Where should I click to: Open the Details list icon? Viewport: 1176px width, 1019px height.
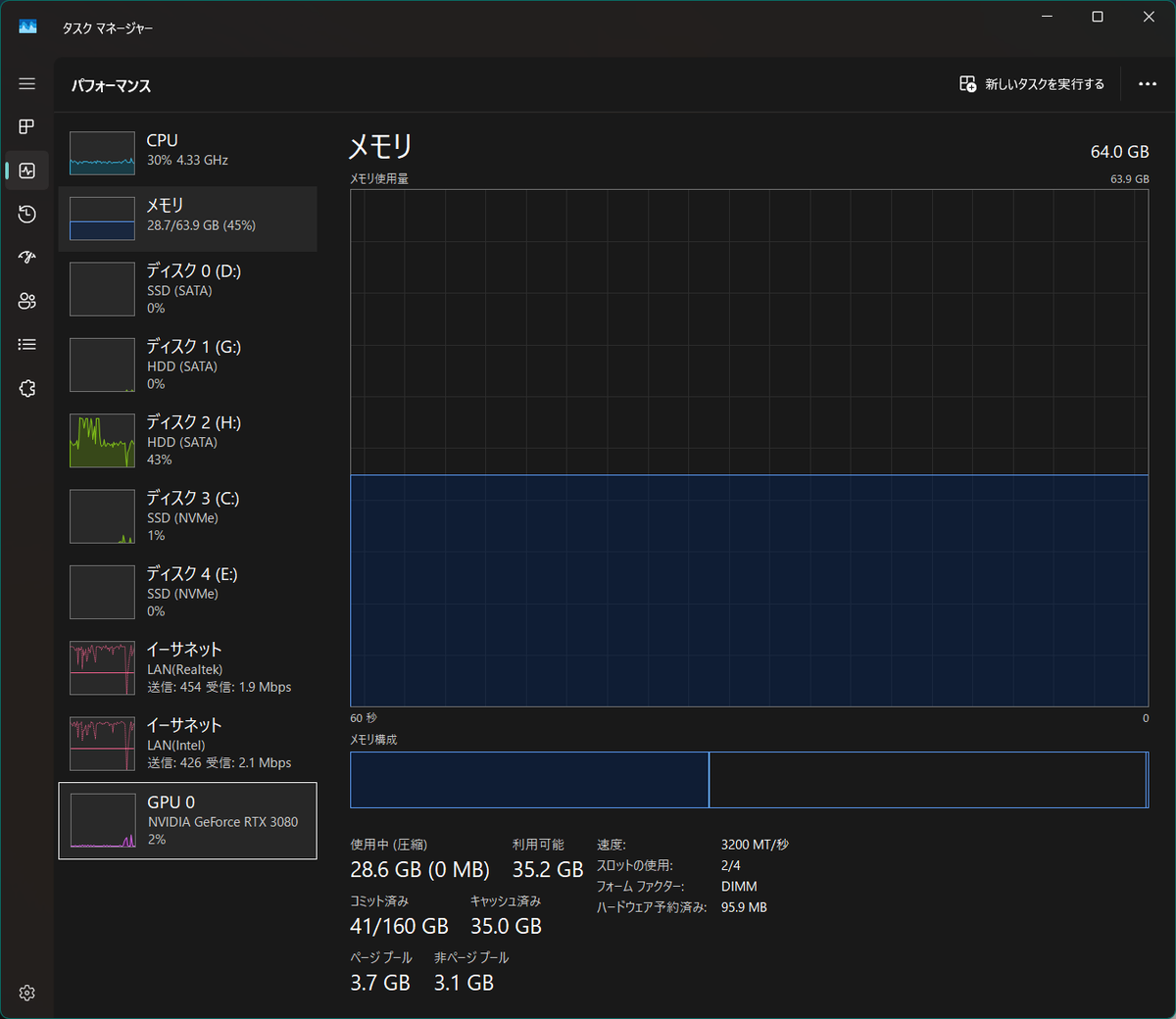point(26,344)
